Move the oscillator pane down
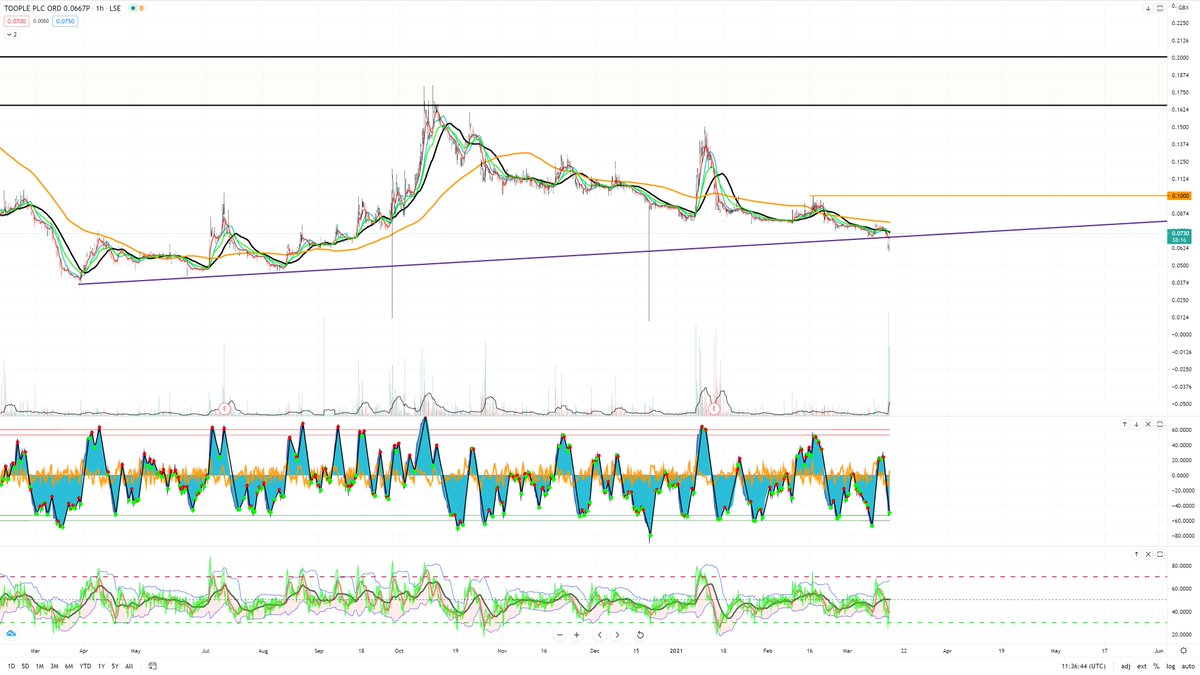The height and width of the screenshot is (675, 1200). tap(1136, 424)
